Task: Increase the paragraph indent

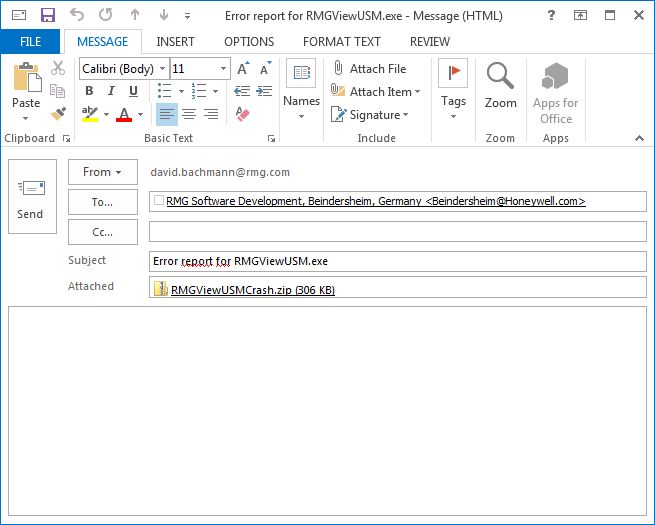Action: coord(264,91)
